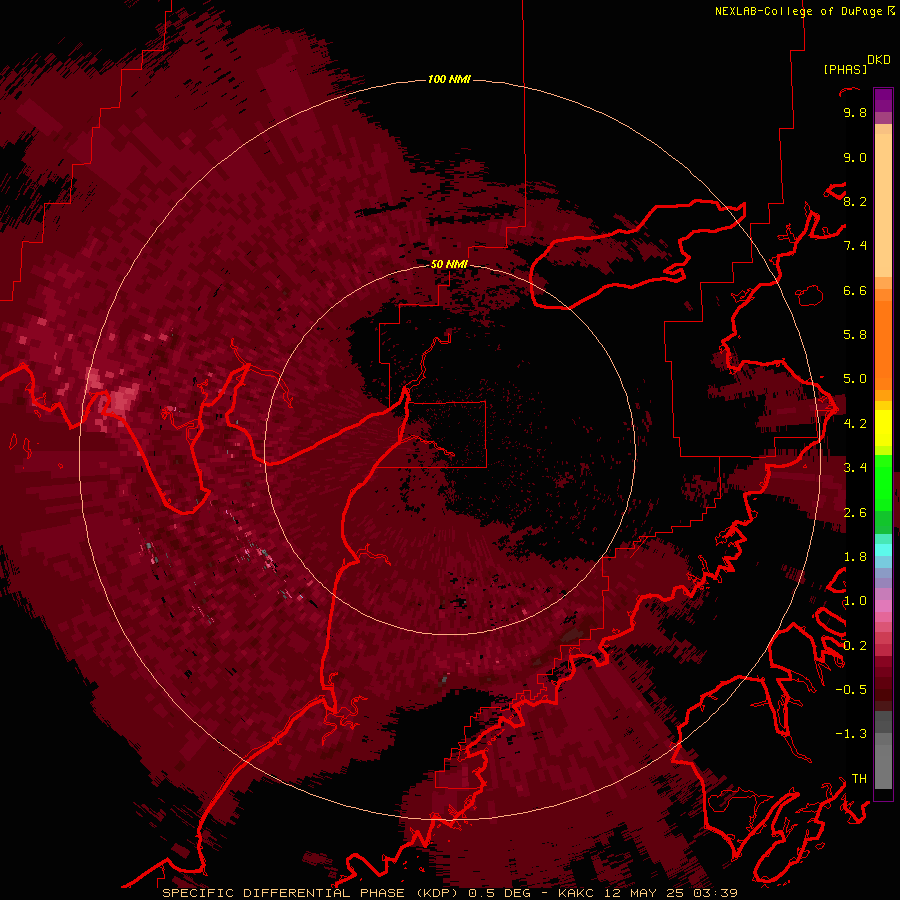Click the 9.8 color scale value
This screenshot has width=900, height=900.
click(855, 112)
